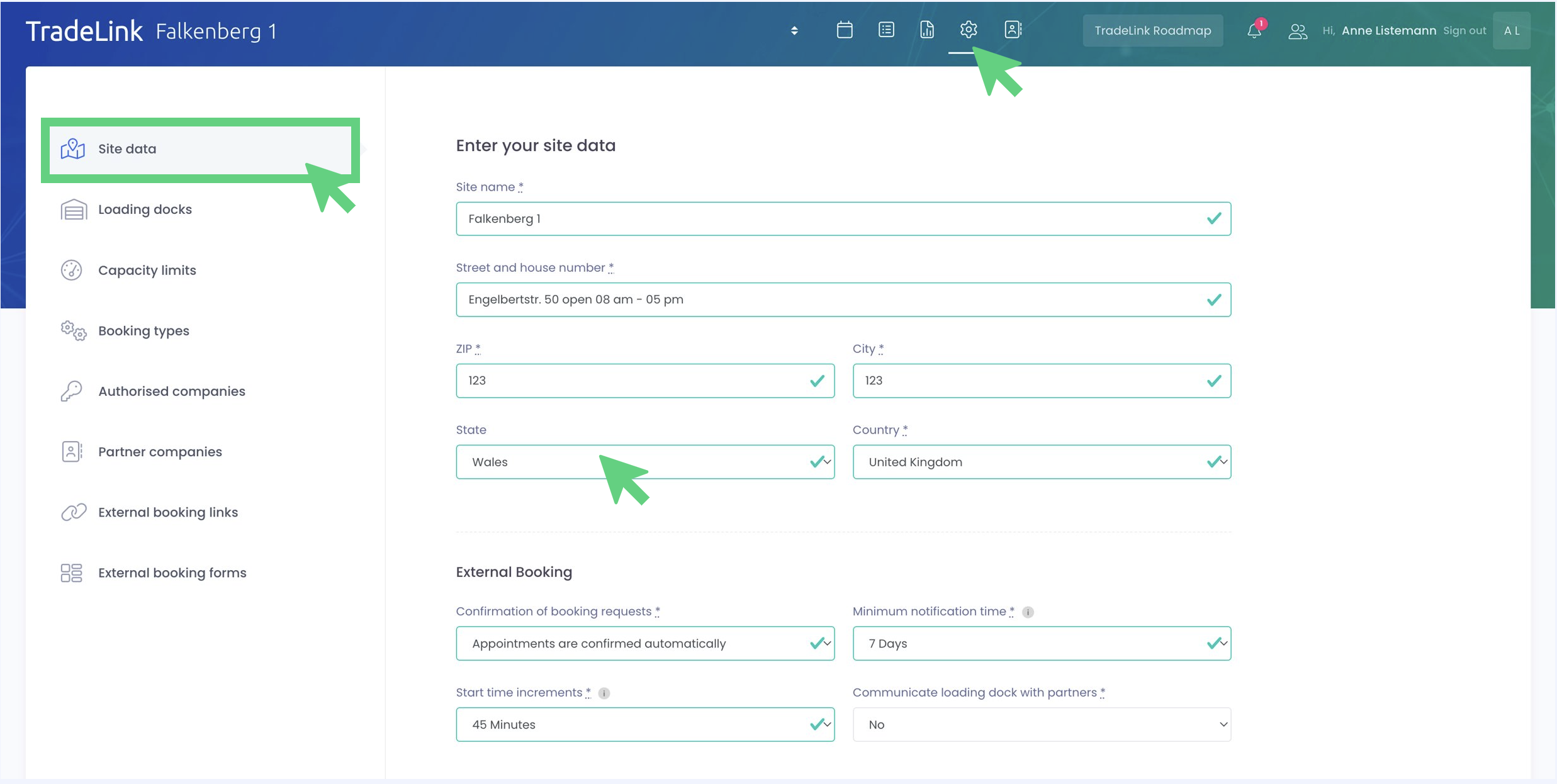
Task: Open the calendar icon in top navigation
Action: click(x=844, y=30)
